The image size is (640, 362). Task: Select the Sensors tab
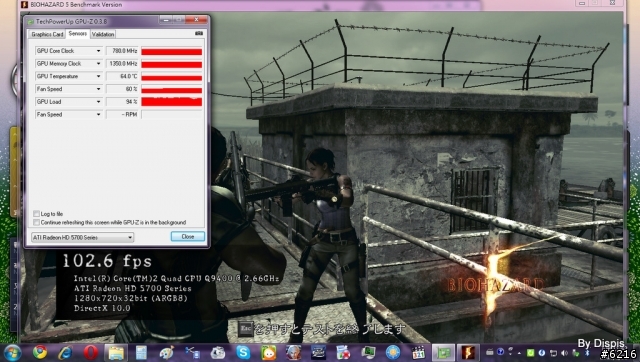tap(78, 33)
